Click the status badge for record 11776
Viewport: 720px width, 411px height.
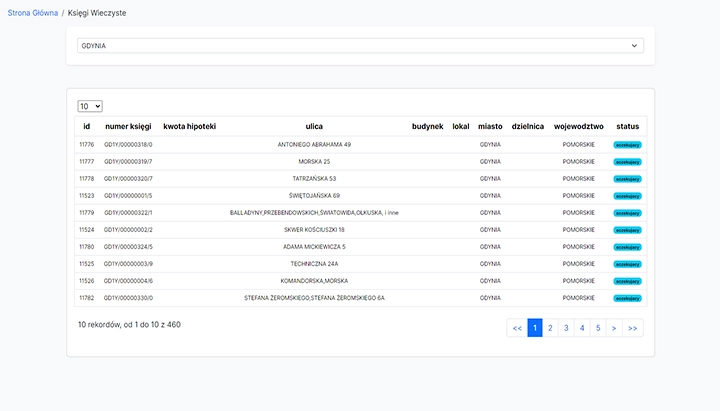[627, 145]
